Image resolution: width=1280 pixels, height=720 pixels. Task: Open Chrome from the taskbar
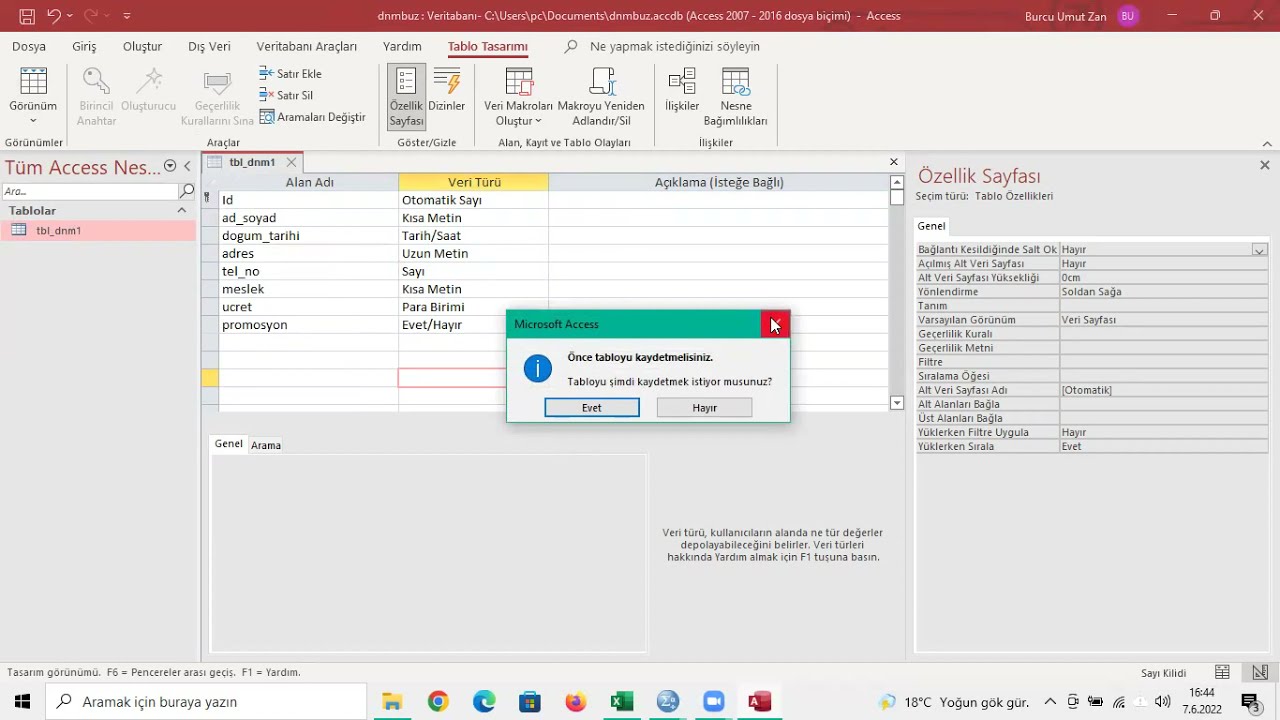(438, 702)
